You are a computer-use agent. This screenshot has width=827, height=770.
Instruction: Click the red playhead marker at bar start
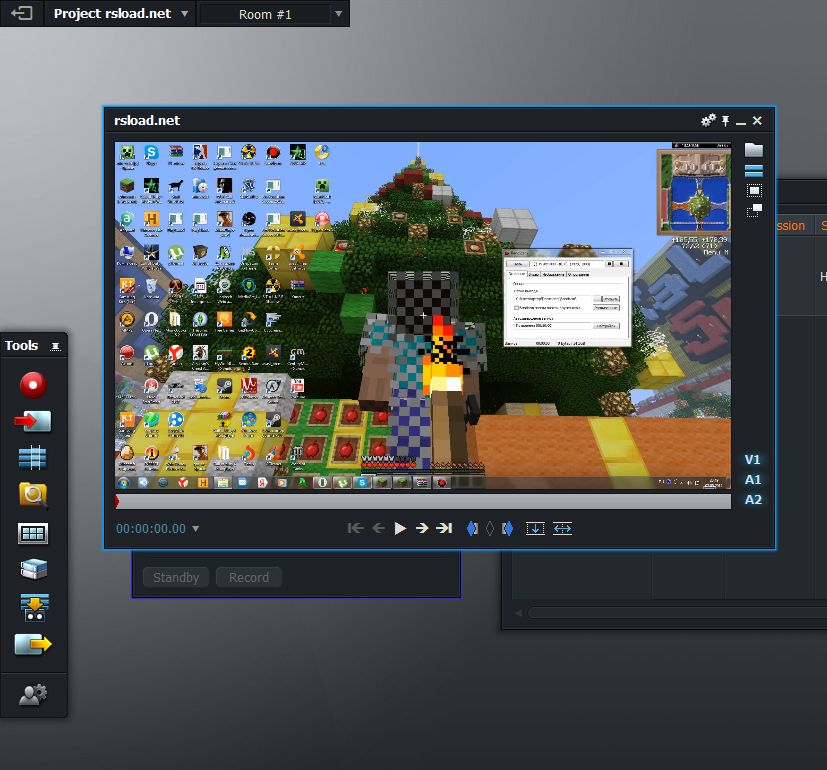pyautogui.click(x=117, y=501)
